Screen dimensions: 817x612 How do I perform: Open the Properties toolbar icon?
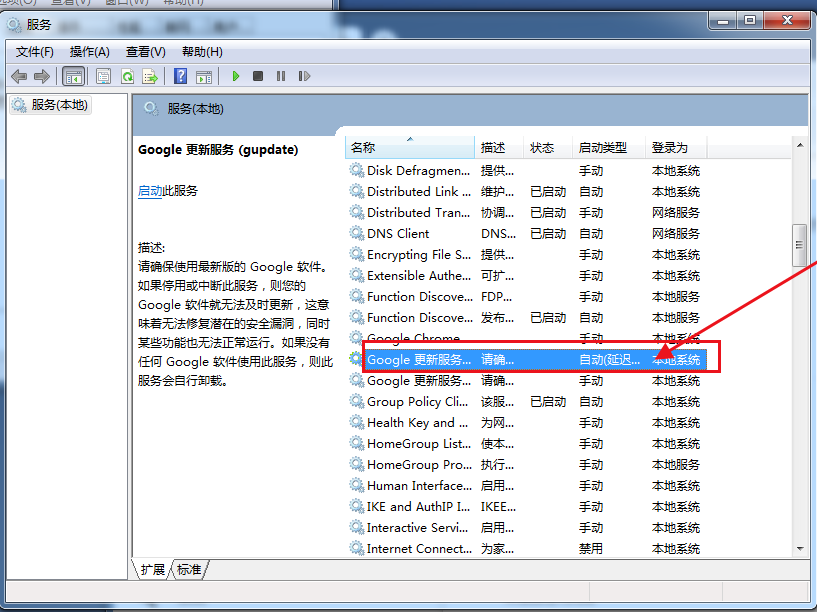point(104,77)
